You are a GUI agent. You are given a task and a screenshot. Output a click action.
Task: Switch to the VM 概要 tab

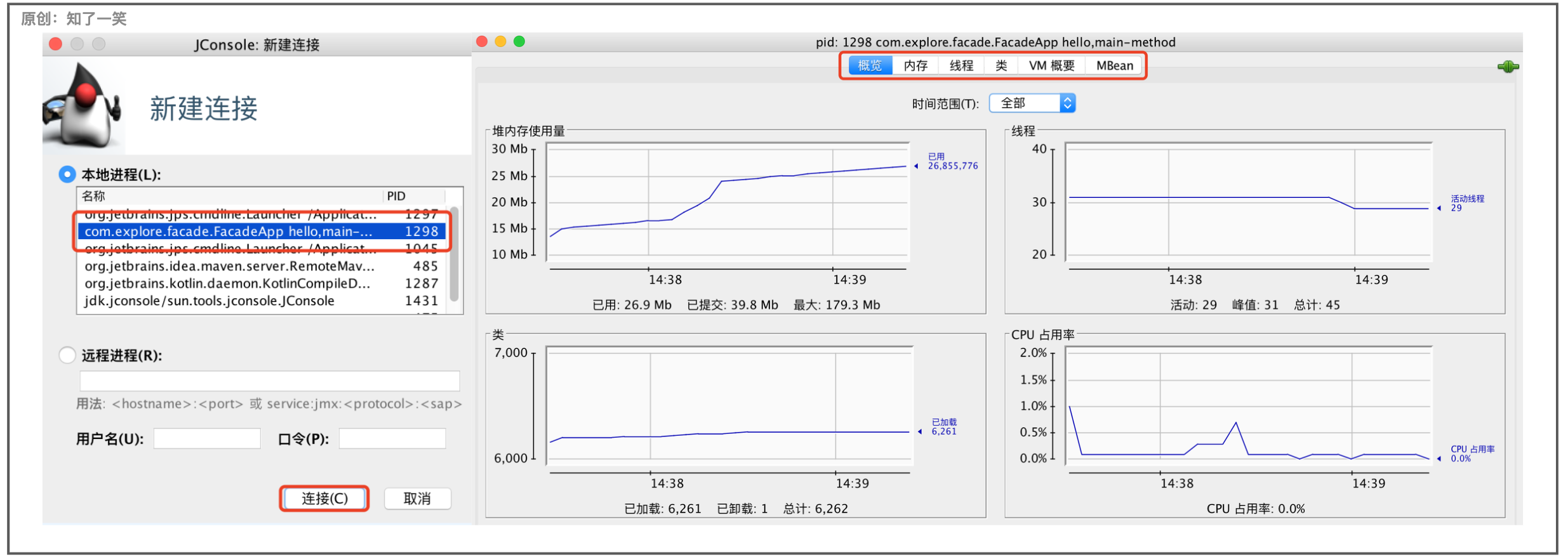[x=1052, y=66]
